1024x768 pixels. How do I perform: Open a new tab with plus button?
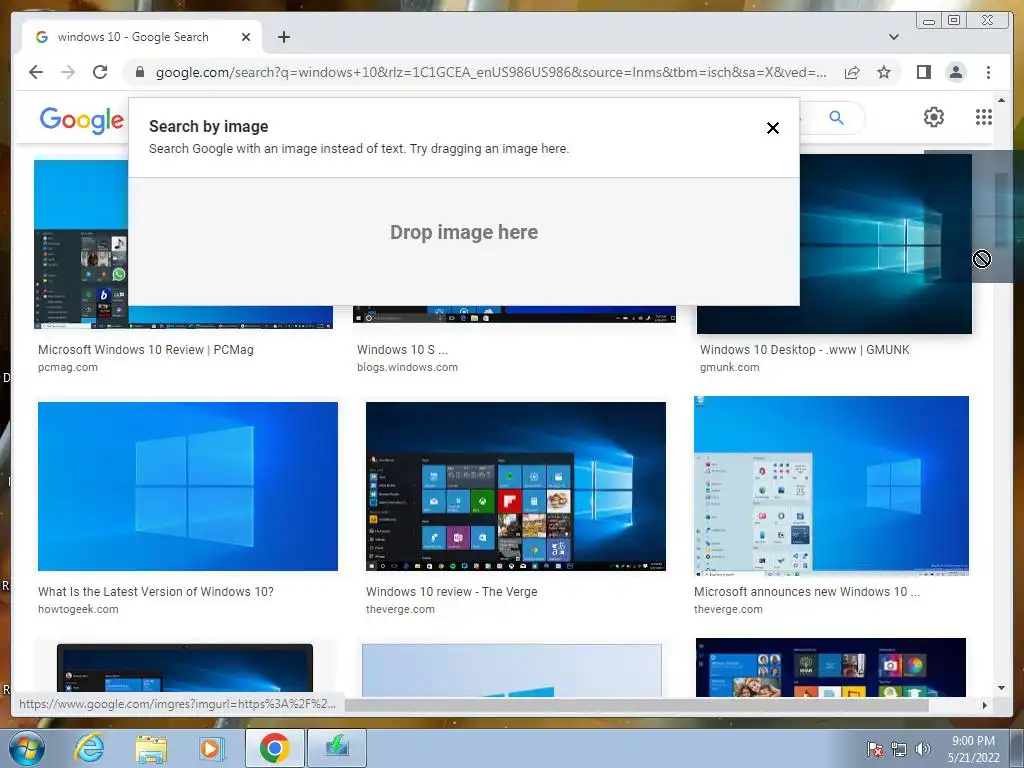283,37
